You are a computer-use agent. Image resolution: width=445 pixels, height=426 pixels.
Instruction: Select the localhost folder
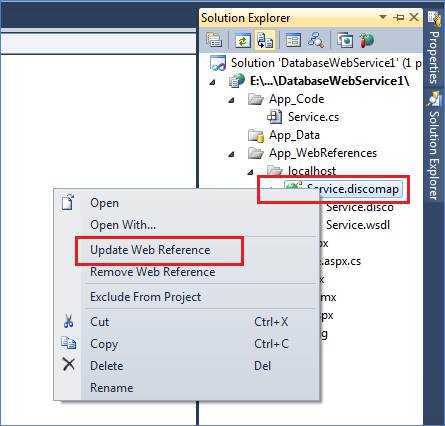(312, 171)
